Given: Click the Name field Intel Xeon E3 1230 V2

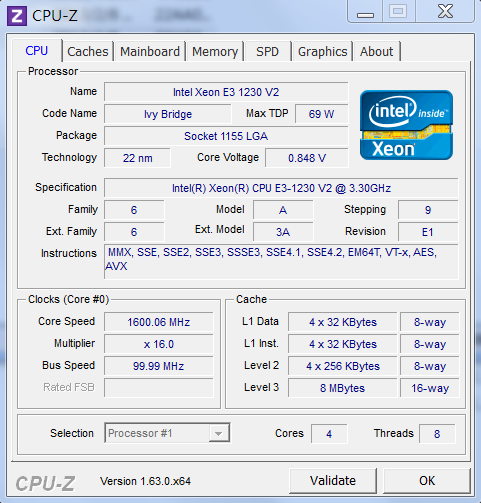Looking at the screenshot, I should (226, 92).
